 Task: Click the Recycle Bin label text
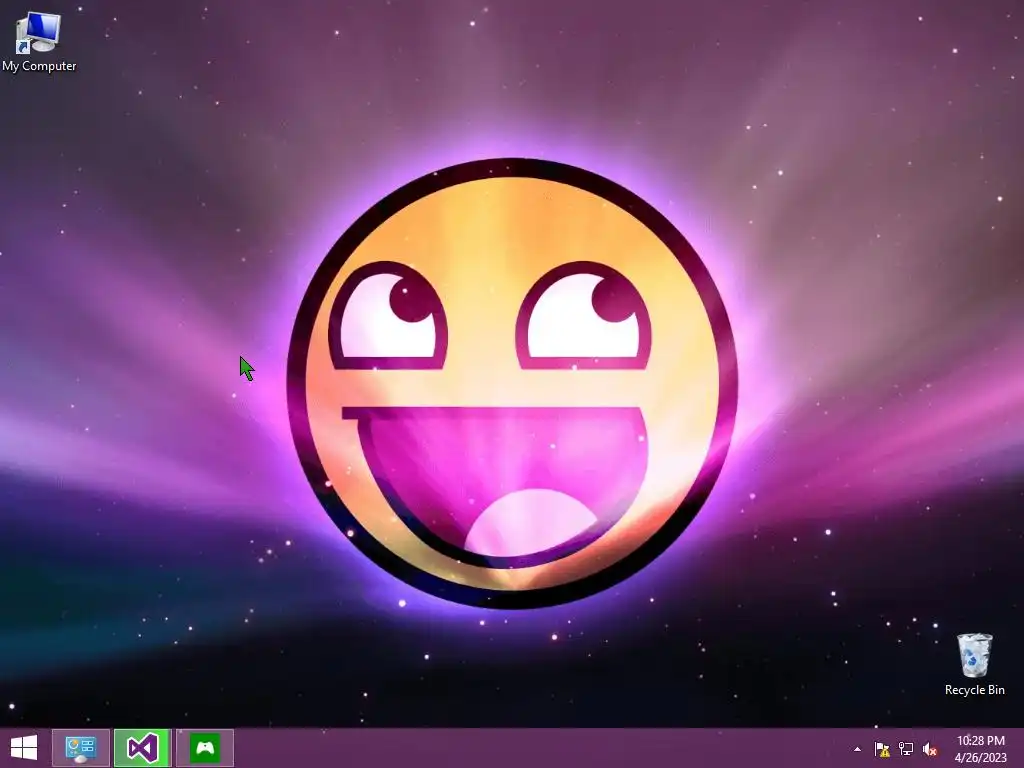coord(974,690)
